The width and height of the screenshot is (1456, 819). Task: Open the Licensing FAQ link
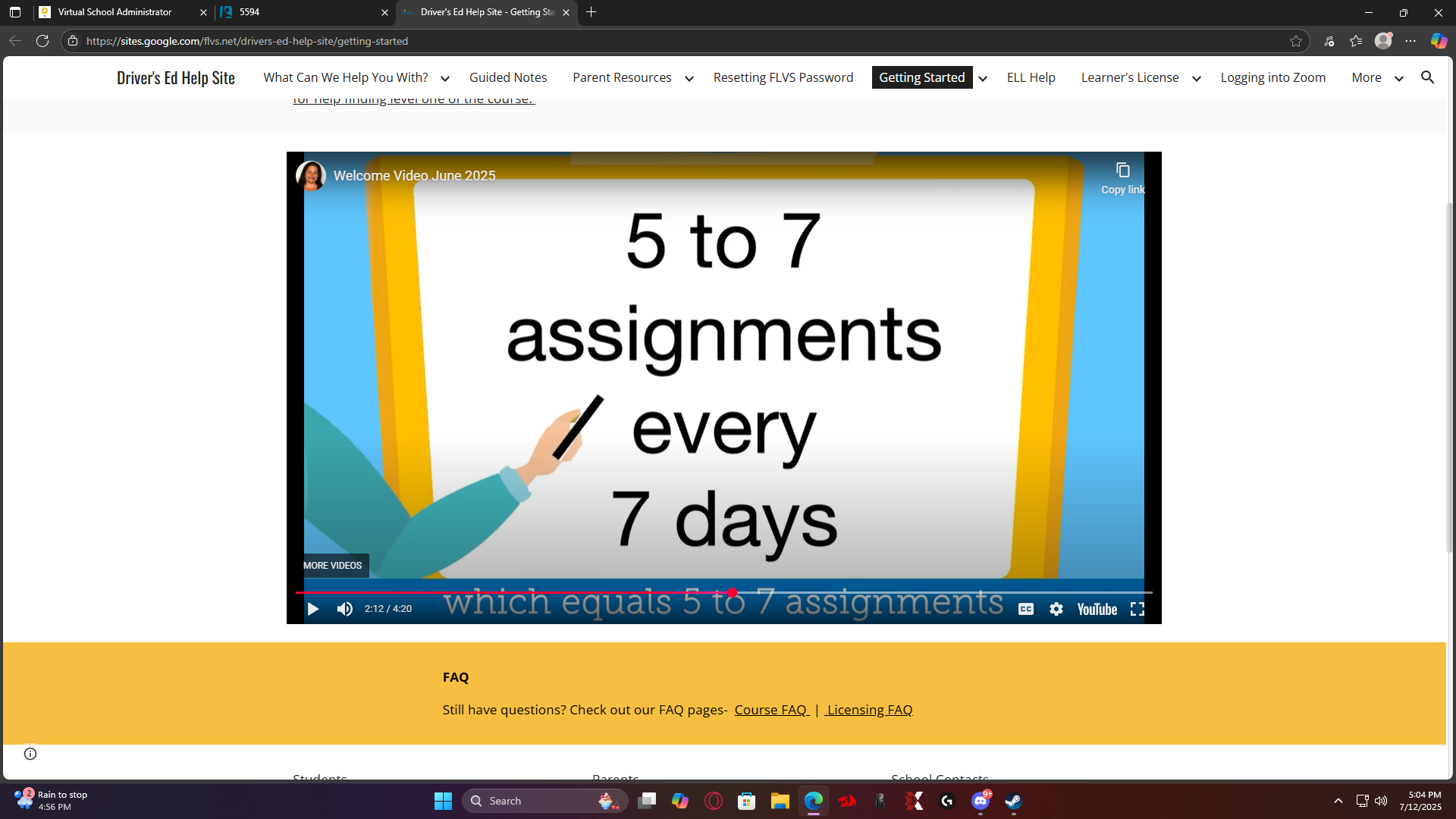coord(869,710)
